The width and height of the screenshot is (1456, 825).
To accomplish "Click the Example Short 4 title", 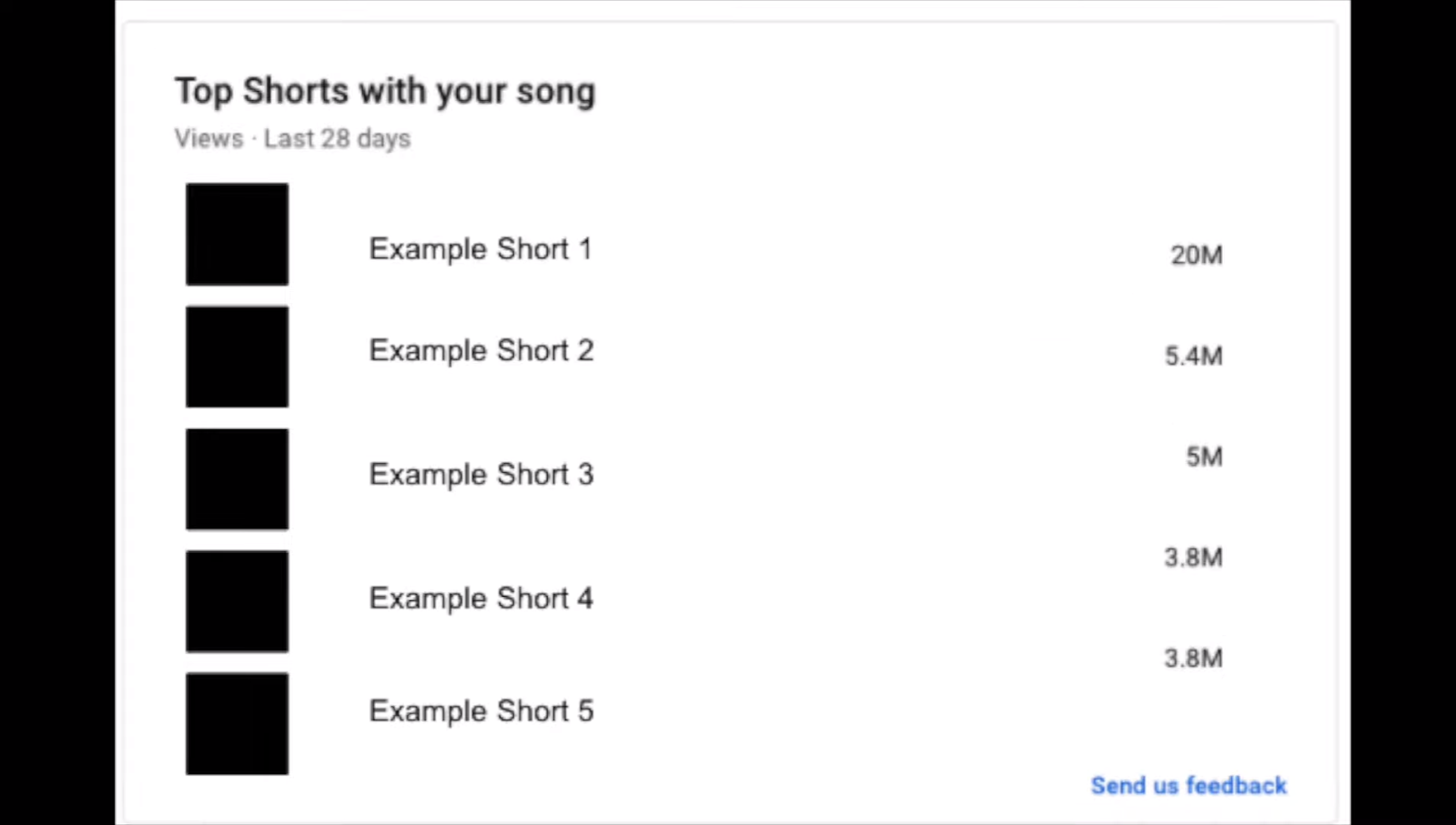I will 481,599.
